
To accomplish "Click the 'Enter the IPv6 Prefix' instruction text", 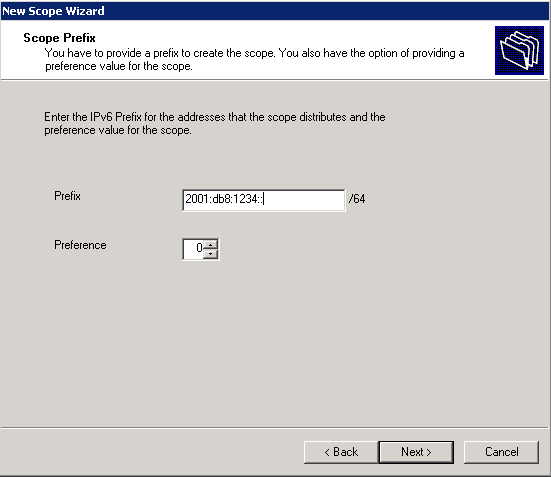I will click(215, 123).
